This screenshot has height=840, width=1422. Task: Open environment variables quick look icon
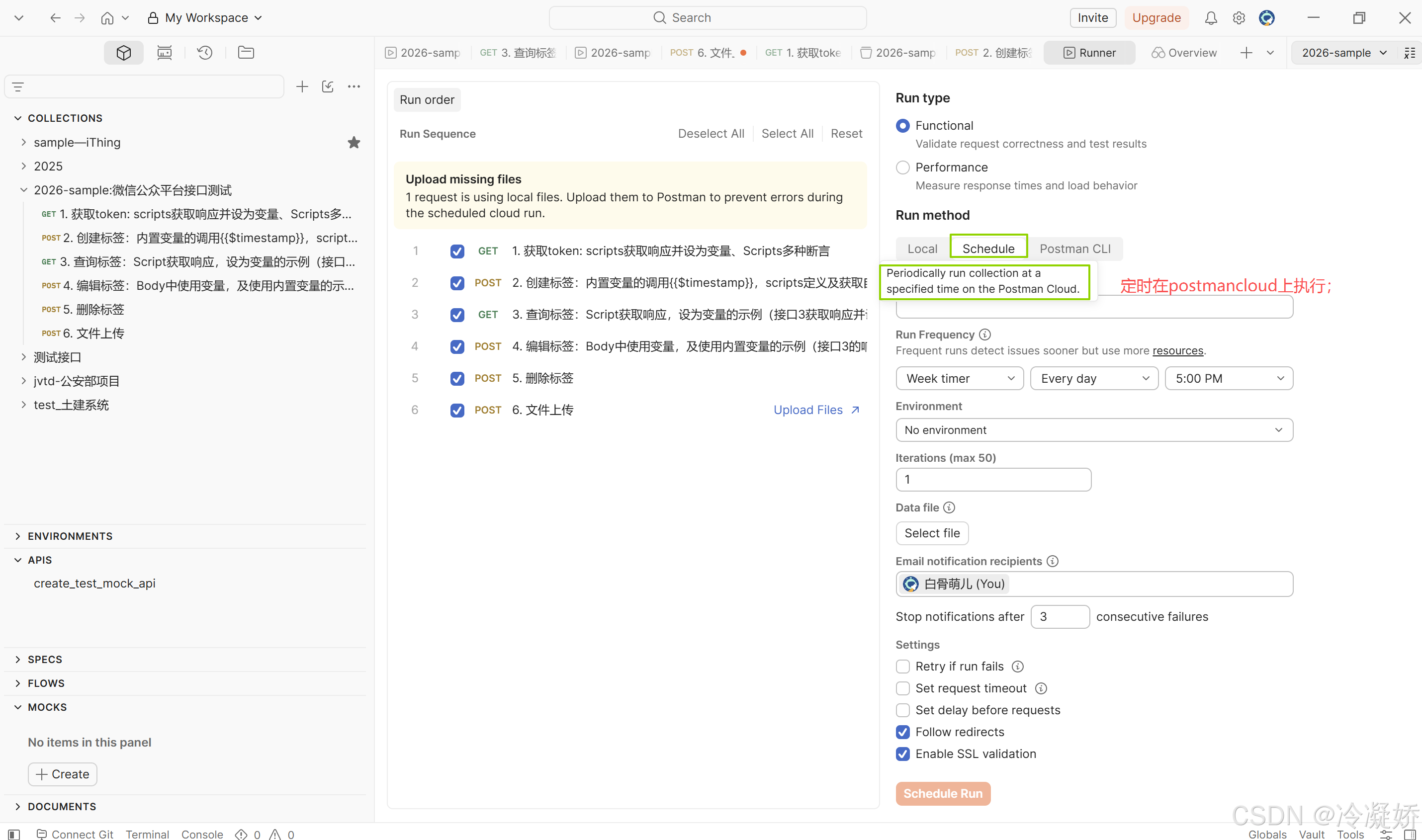pyautogui.click(x=1410, y=53)
